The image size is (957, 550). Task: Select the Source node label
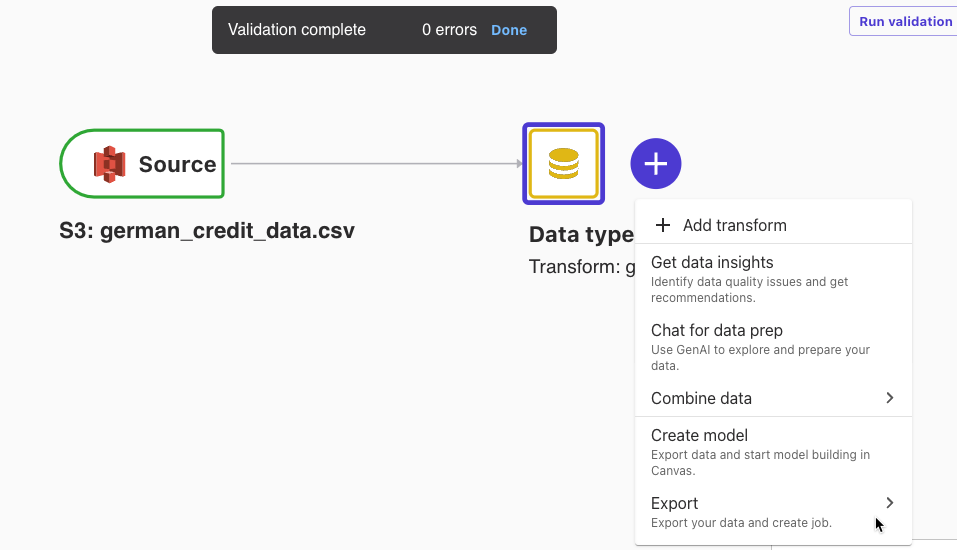(x=177, y=164)
